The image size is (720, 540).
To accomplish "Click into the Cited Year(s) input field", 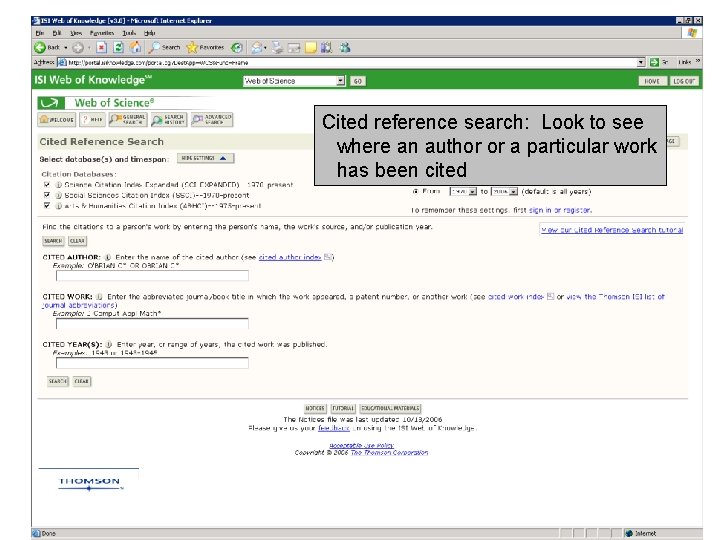I will coord(152,363).
